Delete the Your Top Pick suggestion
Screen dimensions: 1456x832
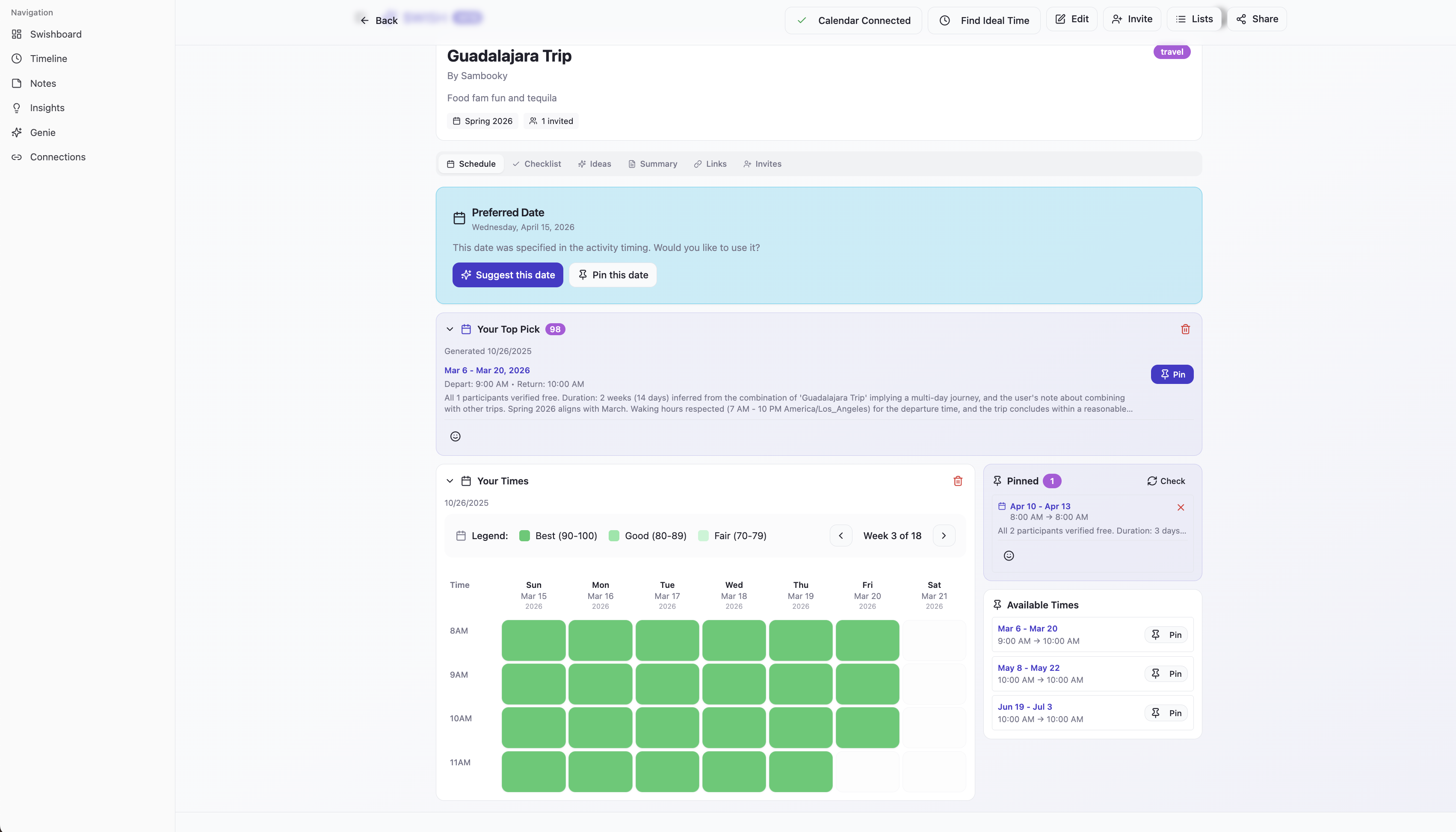click(x=1185, y=329)
